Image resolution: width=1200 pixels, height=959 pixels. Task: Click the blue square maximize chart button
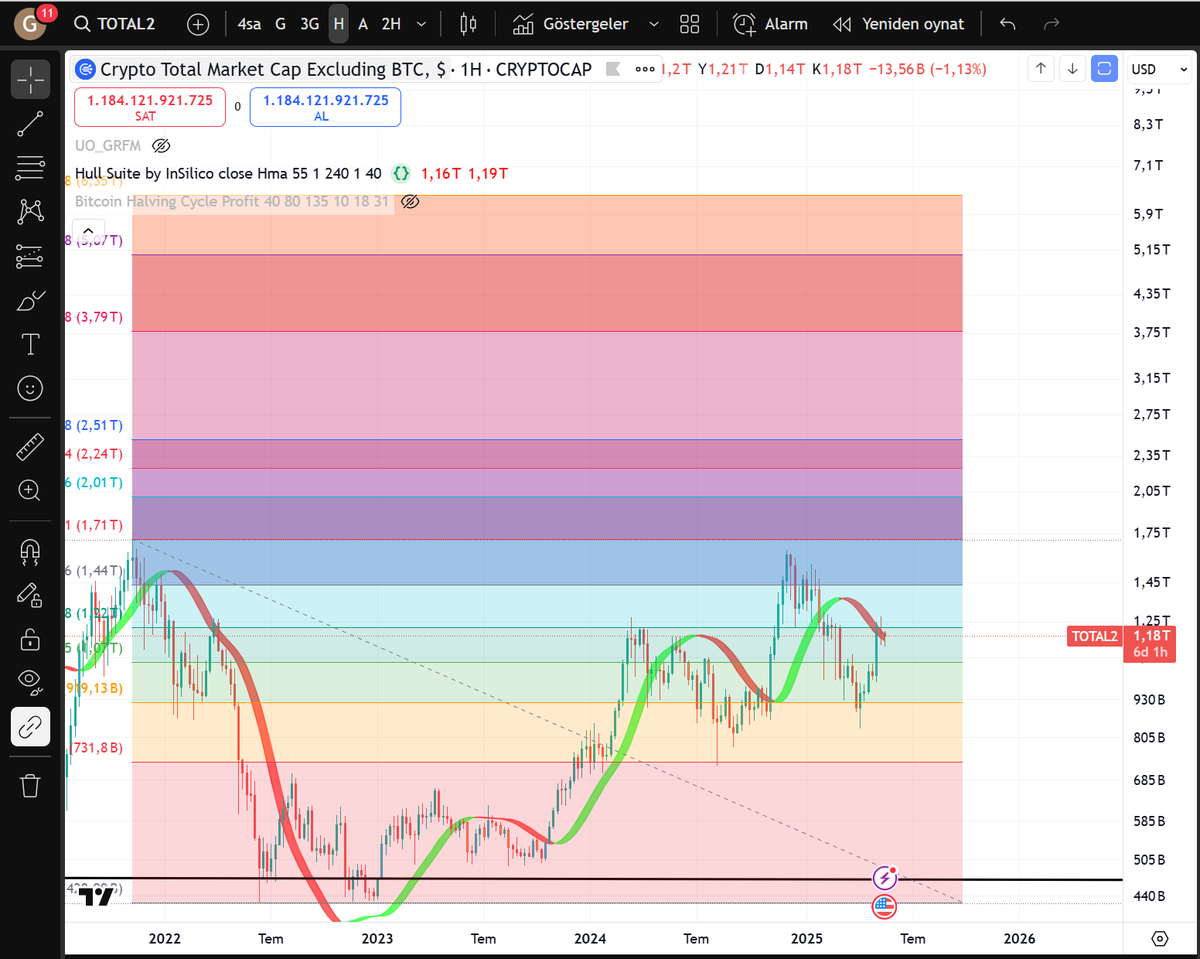[1104, 69]
